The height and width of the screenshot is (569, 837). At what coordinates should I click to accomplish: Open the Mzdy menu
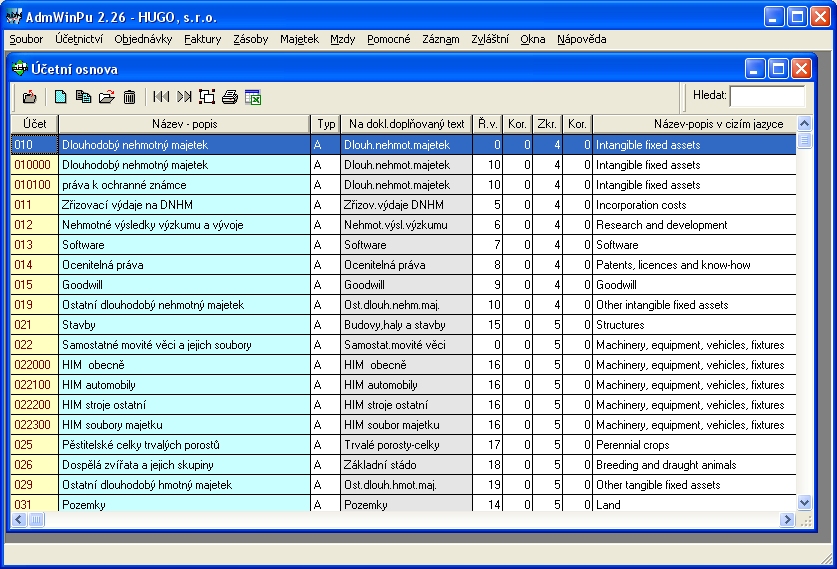(343, 39)
